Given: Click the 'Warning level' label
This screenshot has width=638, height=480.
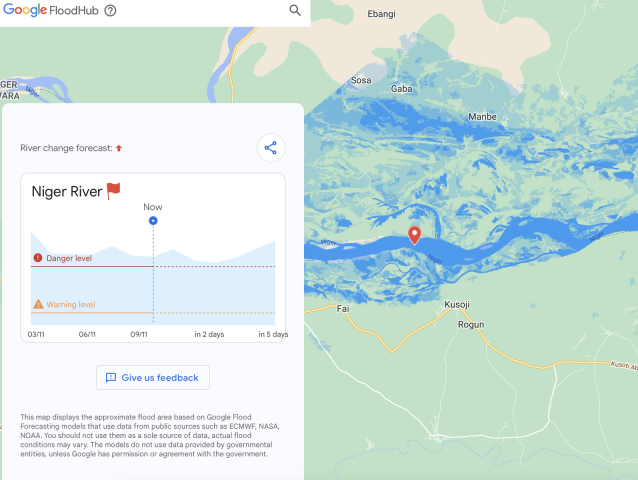Looking at the screenshot, I should [71, 305].
